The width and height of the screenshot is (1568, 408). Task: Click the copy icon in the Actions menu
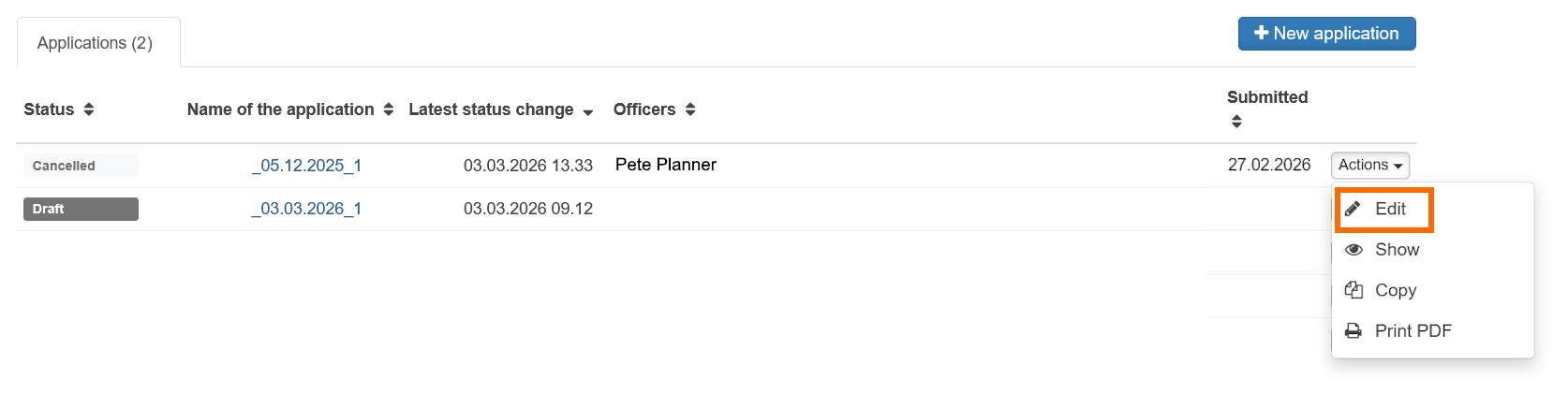point(1354,290)
